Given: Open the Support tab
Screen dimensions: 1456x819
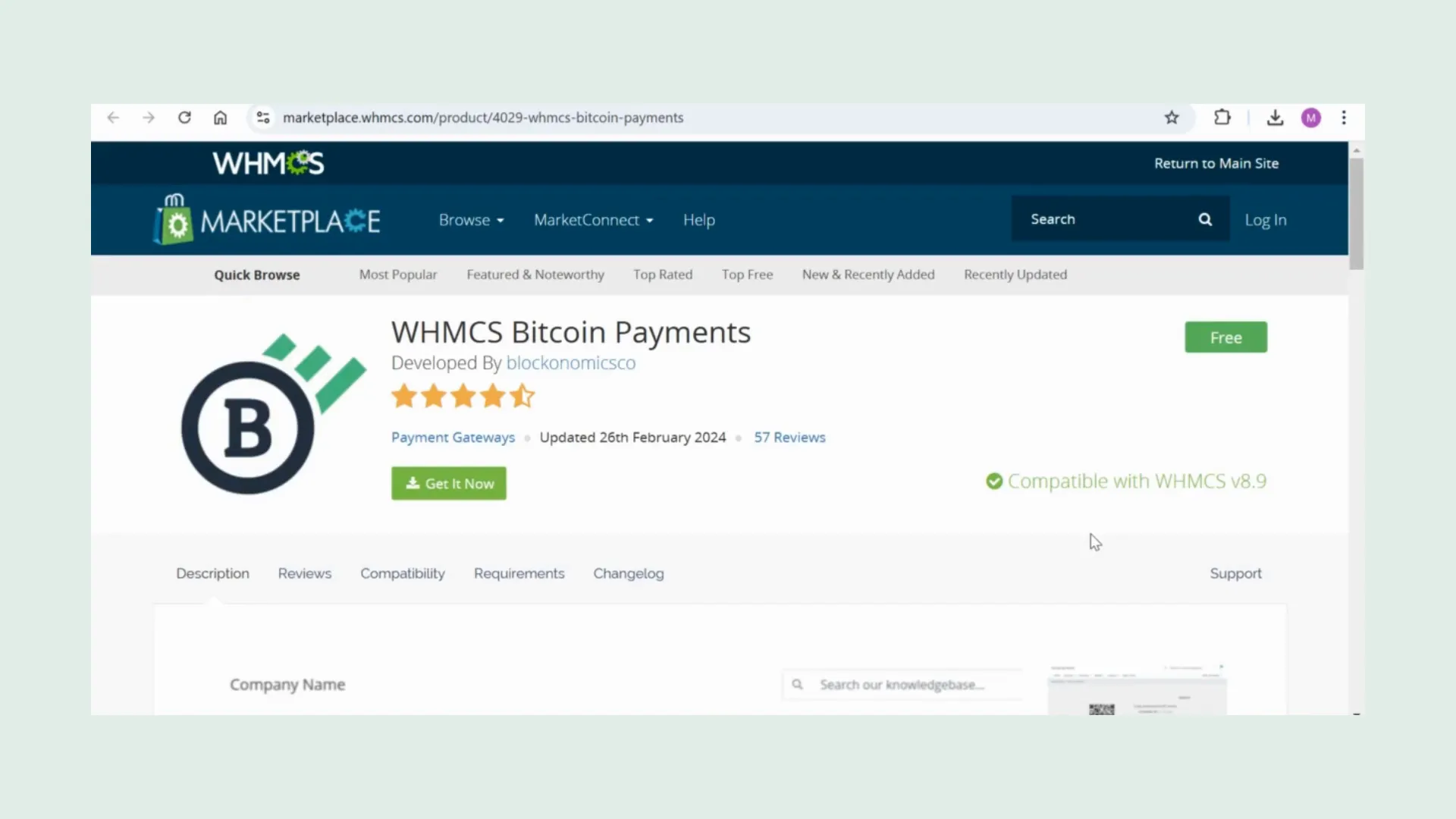Looking at the screenshot, I should pos(1235,574).
